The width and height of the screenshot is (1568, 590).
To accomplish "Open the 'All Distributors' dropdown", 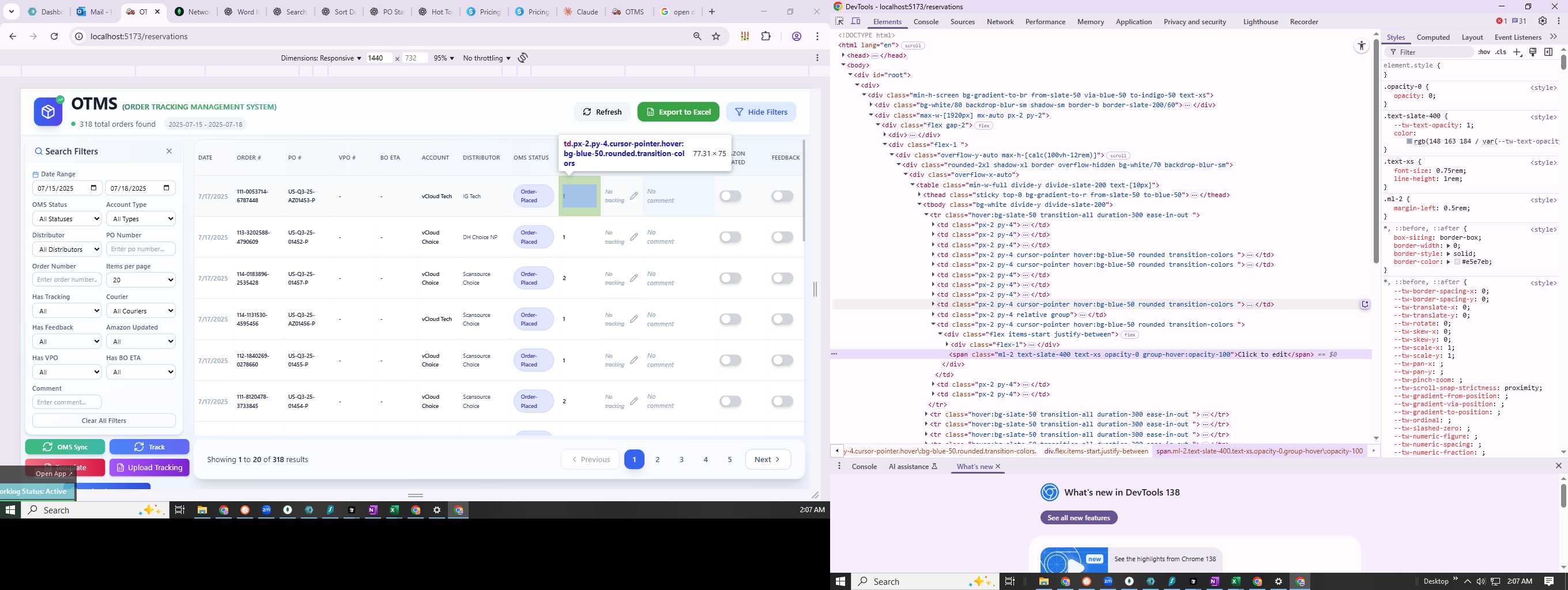I will pos(67,249).
